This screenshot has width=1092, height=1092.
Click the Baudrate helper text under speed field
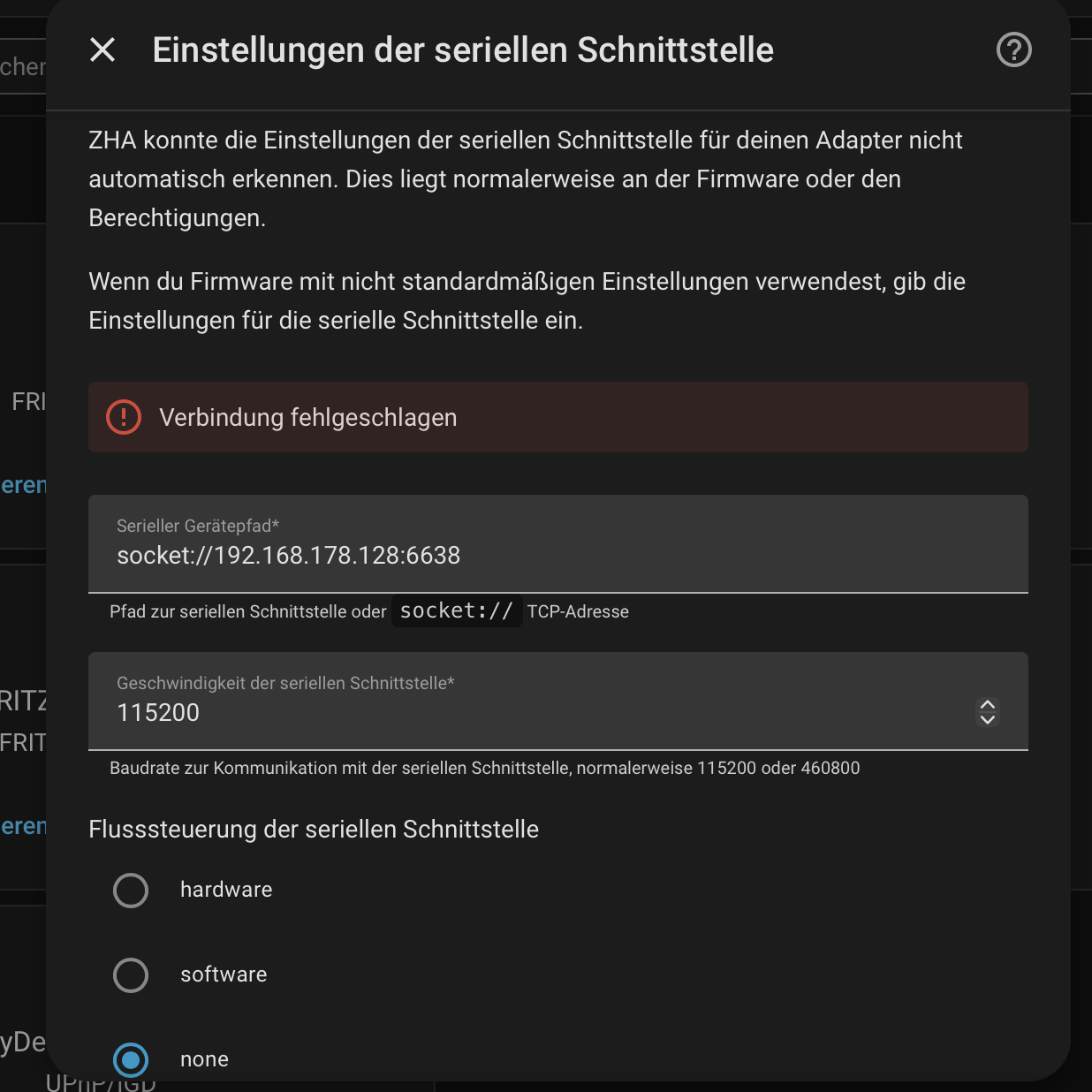tap(484, 768)
